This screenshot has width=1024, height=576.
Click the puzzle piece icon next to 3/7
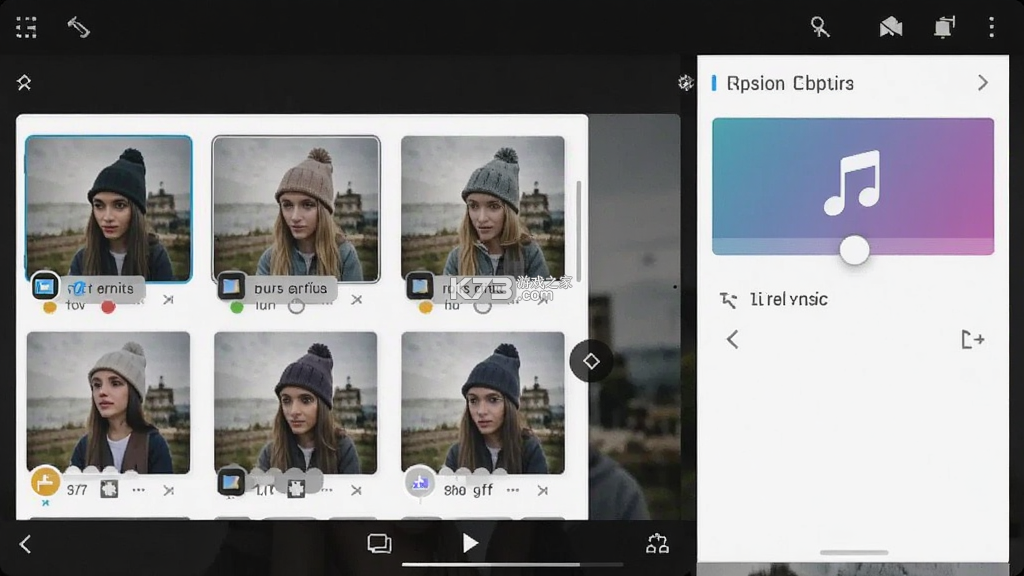point(109,489)
